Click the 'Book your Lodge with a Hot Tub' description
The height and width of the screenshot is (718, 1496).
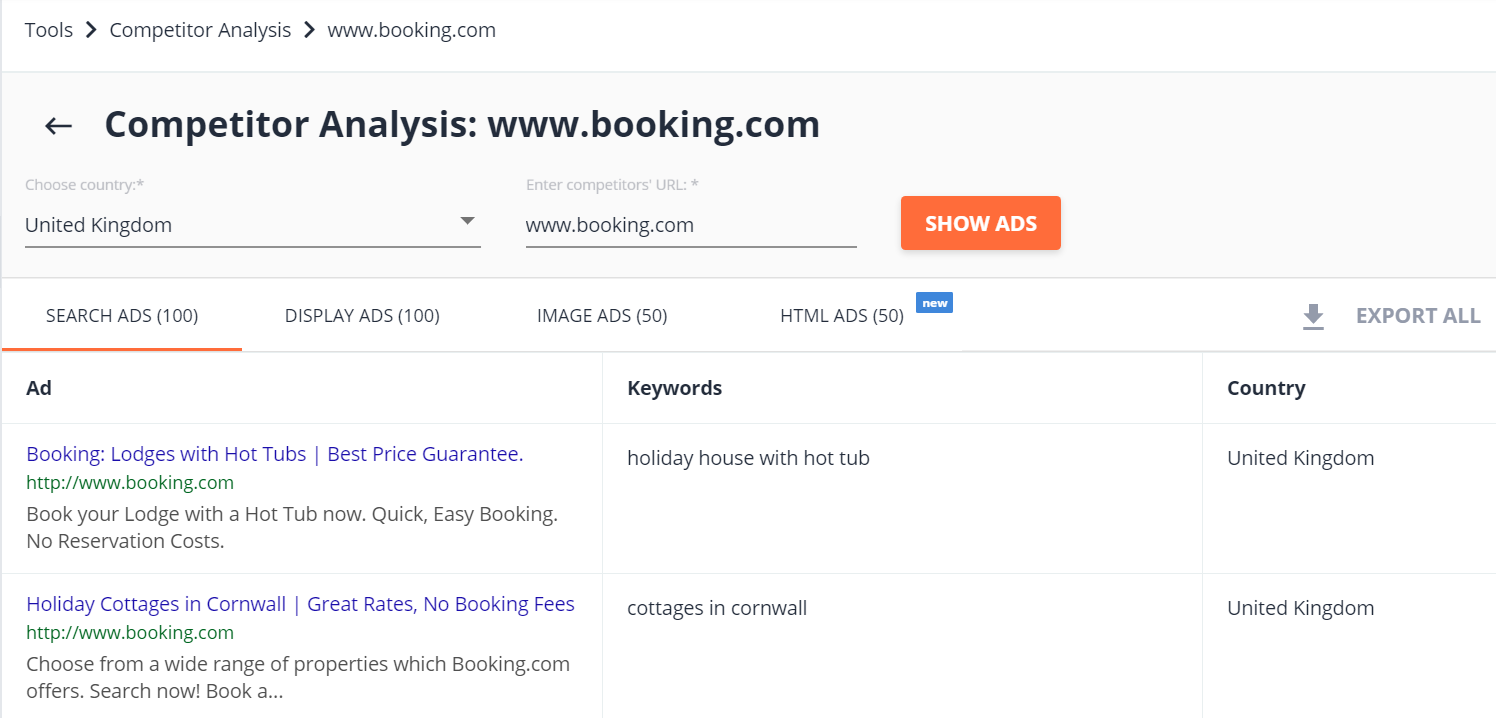292,528
